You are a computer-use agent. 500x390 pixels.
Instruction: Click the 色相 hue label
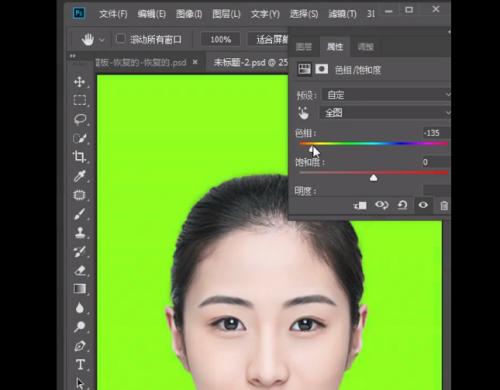pyautogui.click(x=305, y=133)
